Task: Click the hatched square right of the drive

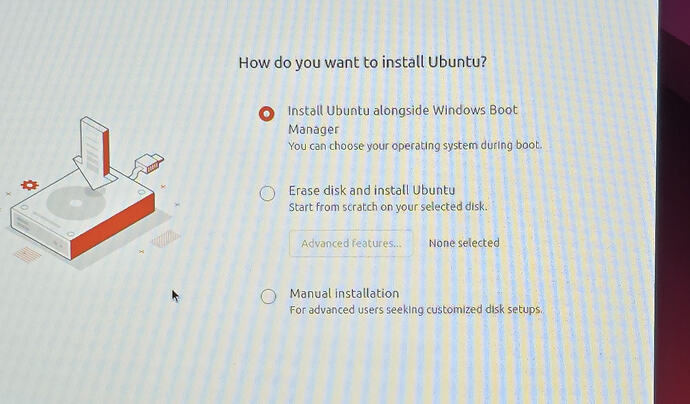Action: (166, 239)
